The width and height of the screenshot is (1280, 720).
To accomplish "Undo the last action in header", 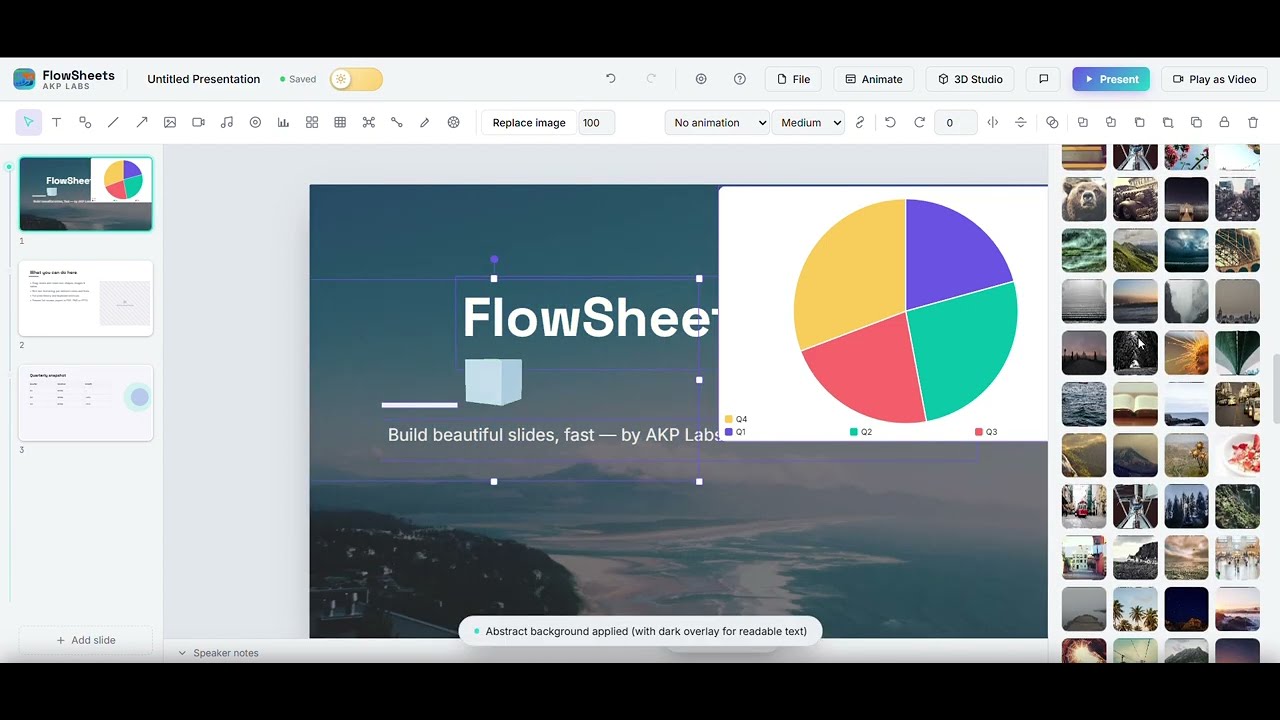I will point(611,79).
